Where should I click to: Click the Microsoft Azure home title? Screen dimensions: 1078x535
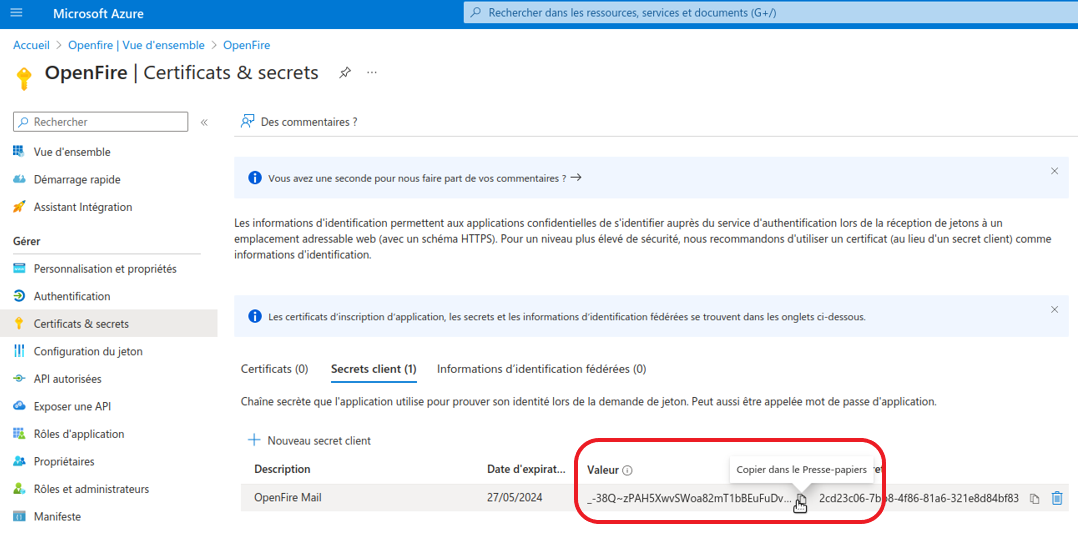[98, 14]
